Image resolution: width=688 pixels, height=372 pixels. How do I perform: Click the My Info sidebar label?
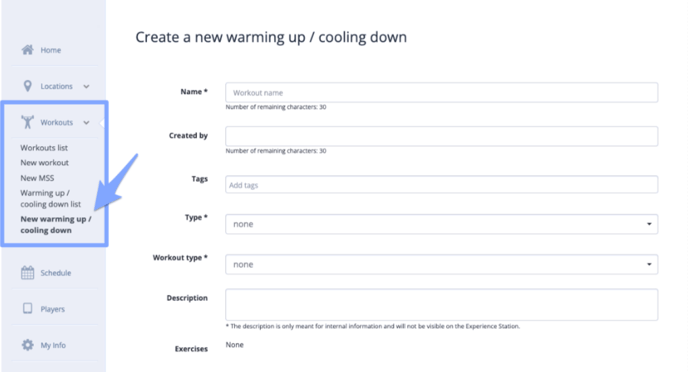click(x=53, y=345)
